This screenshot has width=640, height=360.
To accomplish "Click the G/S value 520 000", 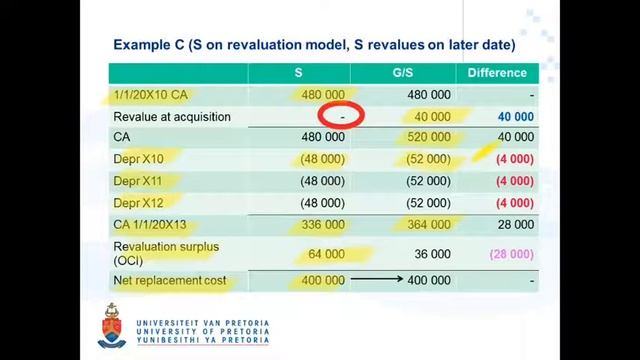I will (429, 137).
